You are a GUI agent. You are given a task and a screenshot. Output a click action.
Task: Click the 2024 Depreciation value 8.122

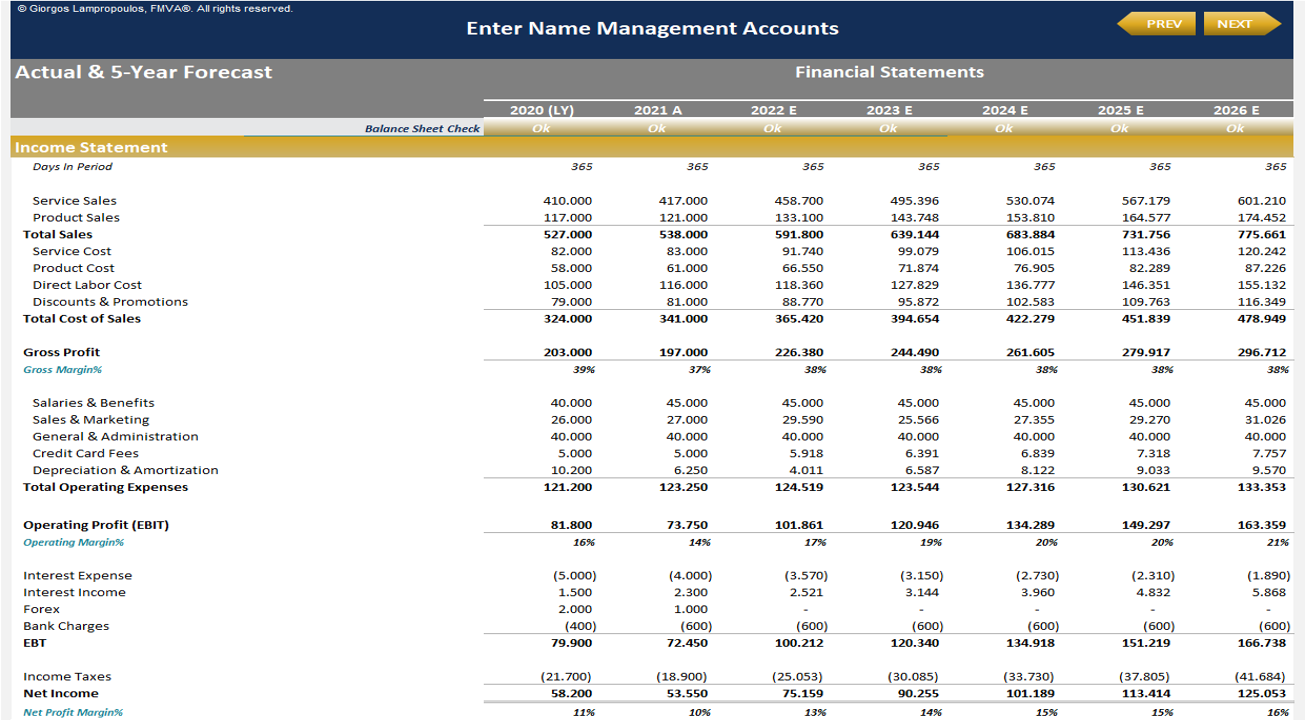click(1037, 471)
